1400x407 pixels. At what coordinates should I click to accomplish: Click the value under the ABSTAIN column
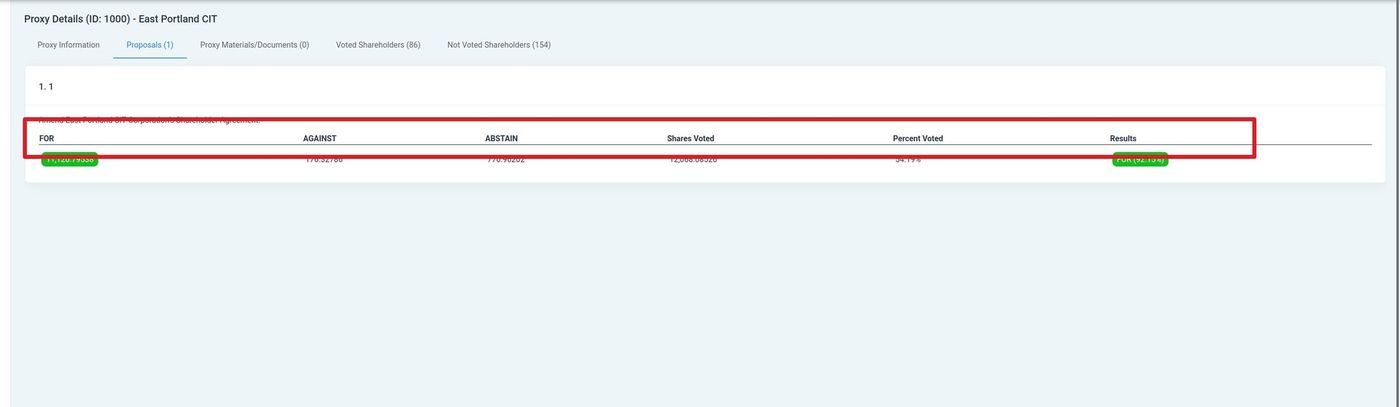coord(505,161)
